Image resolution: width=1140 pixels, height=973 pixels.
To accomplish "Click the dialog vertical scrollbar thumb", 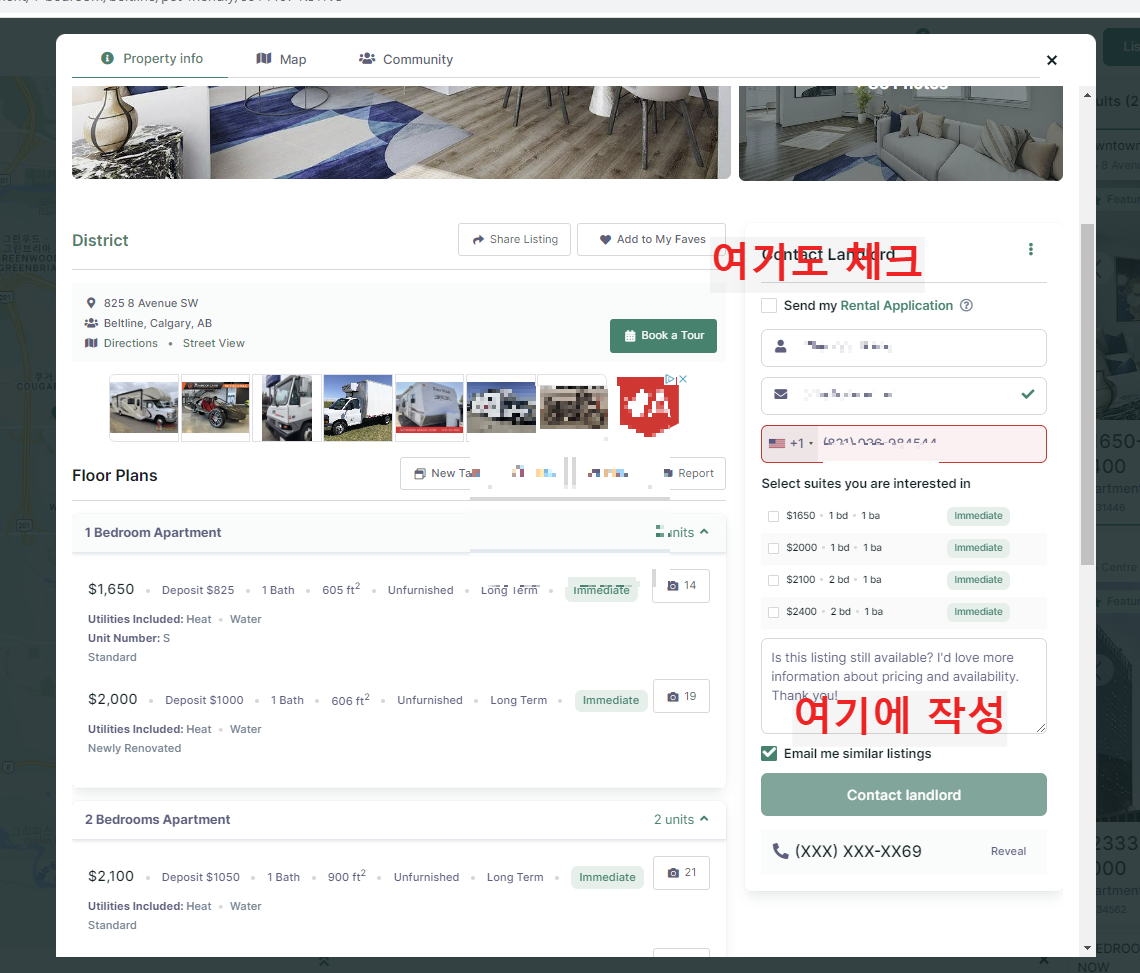I will click(1087, 394).
